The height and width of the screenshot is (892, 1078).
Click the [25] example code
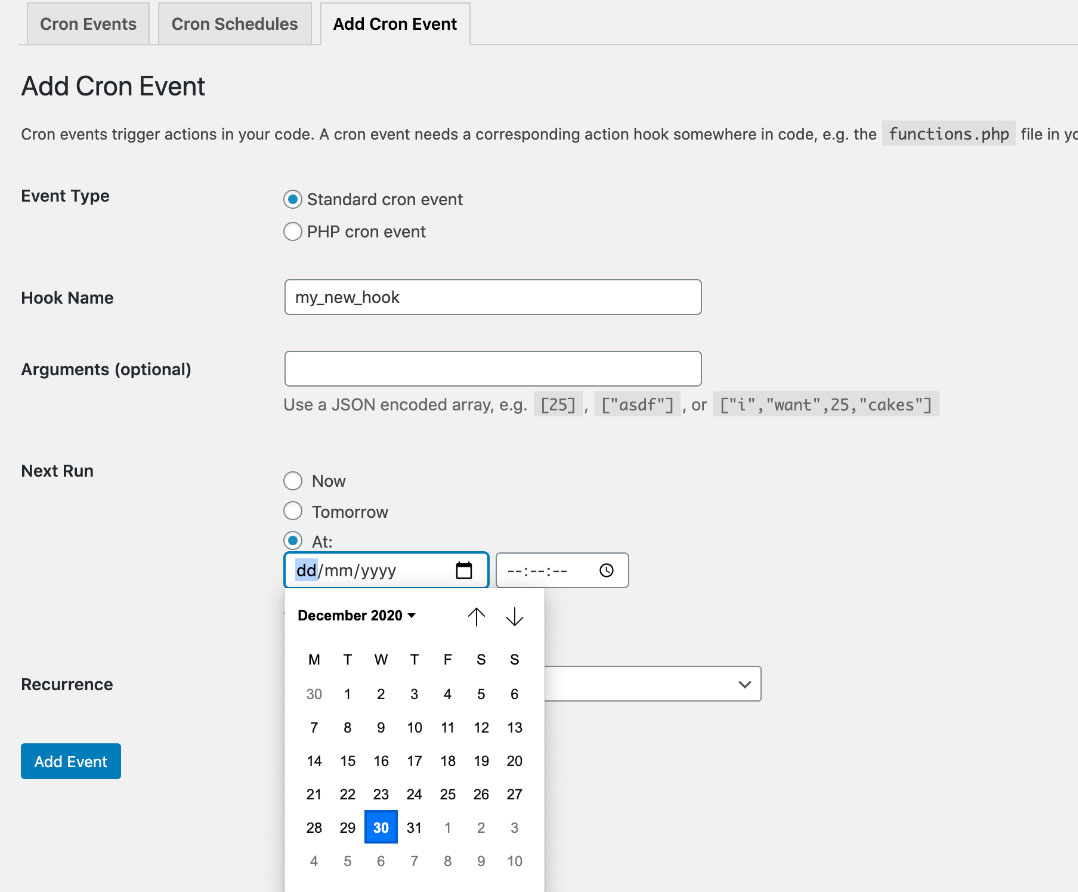[558, 404]
